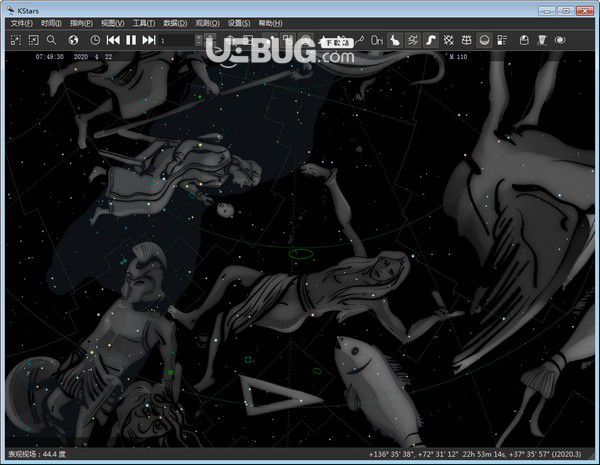Open the 指向(P) menu
The height and width of the screenshot is (465, 600).
coord(81,23)
